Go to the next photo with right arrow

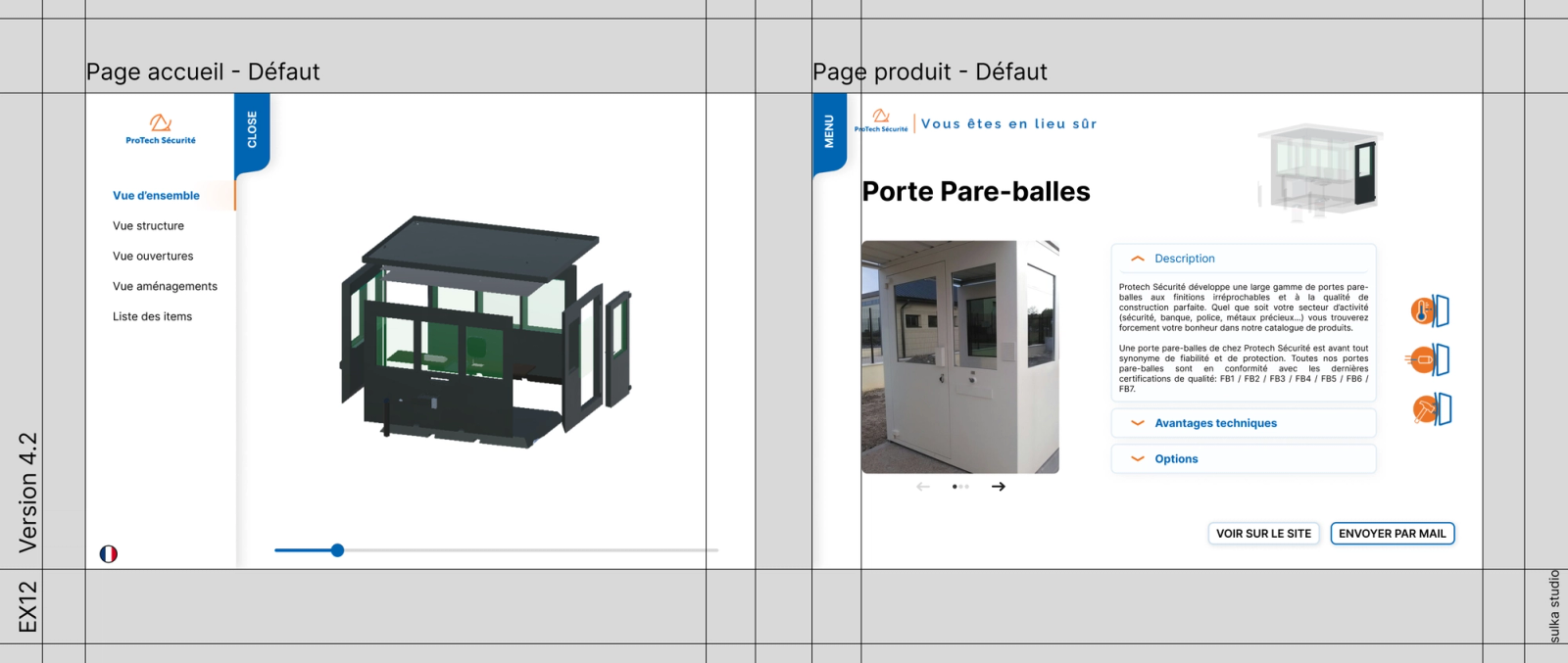[999, 487]
